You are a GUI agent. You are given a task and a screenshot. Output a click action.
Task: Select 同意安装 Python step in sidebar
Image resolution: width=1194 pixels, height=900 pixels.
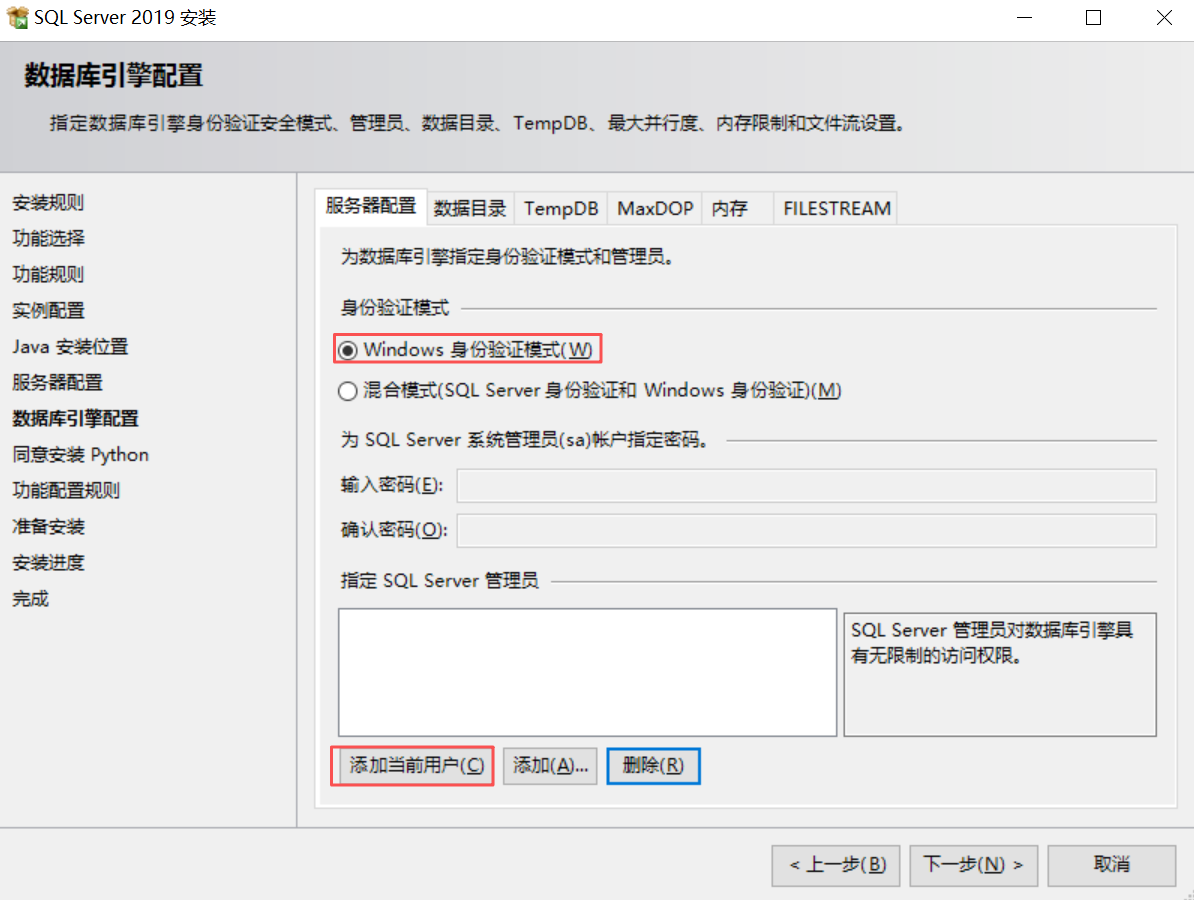[80, 455]
